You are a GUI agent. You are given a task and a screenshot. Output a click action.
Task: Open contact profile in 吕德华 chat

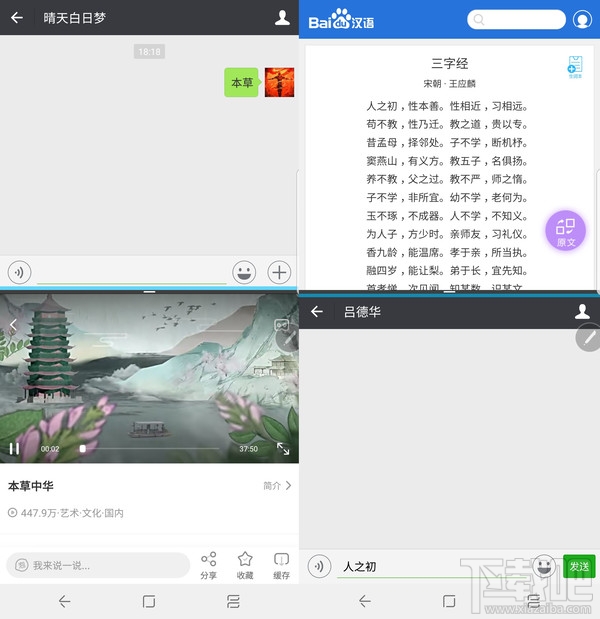point(582,312)
